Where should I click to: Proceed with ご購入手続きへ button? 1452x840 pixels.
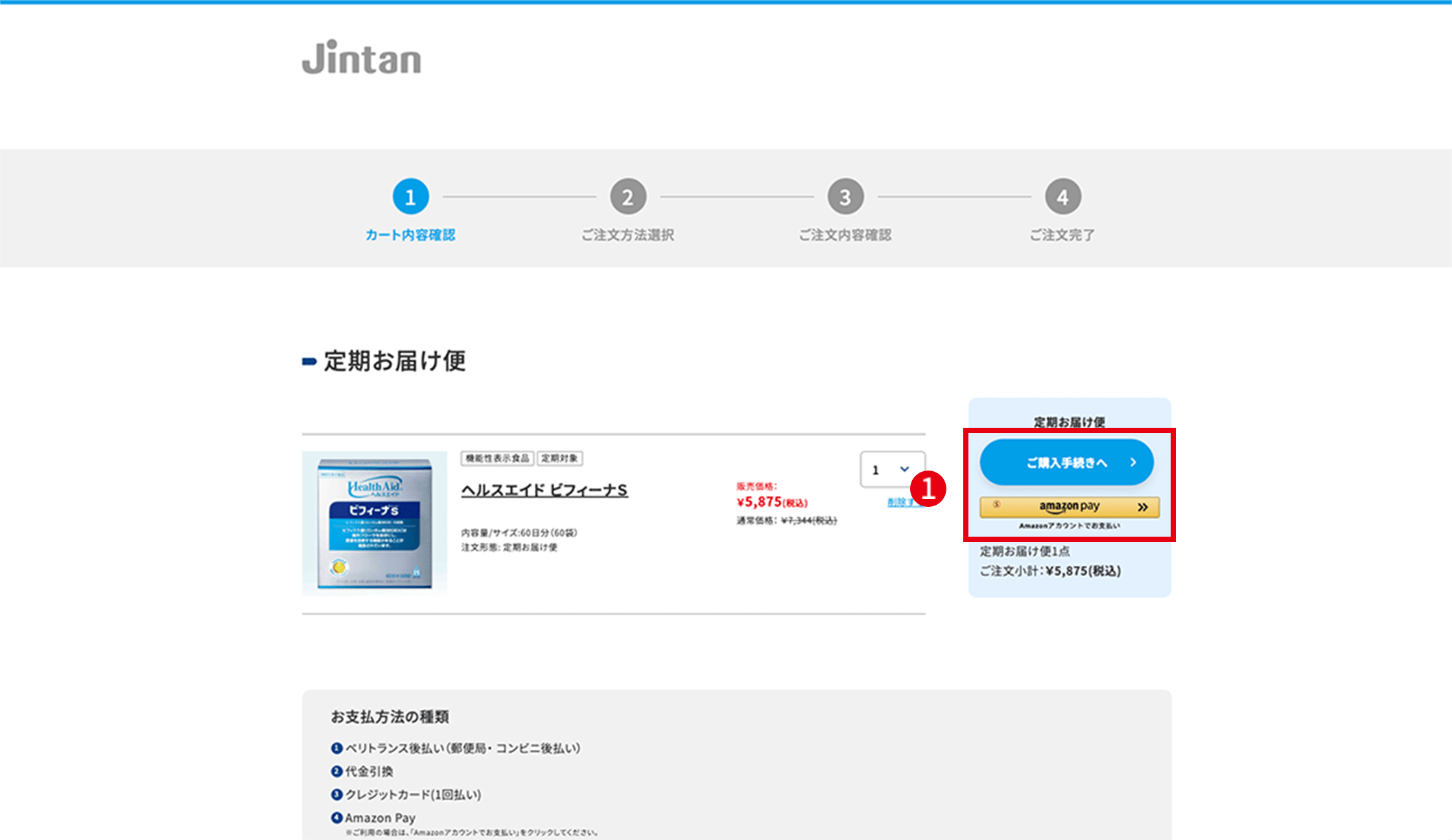pos(1066,462)
